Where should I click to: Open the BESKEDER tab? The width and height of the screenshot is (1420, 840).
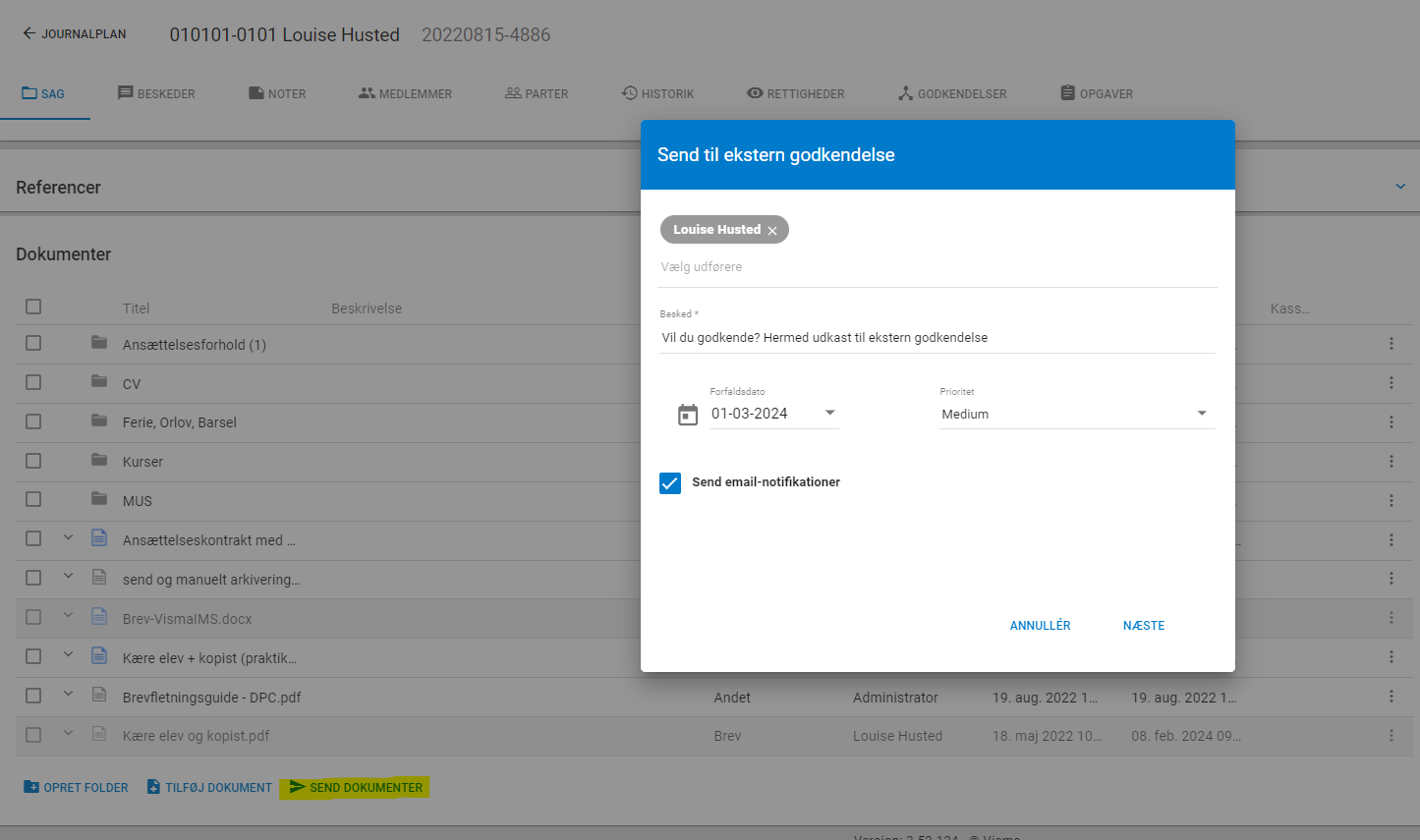[156, 93]
